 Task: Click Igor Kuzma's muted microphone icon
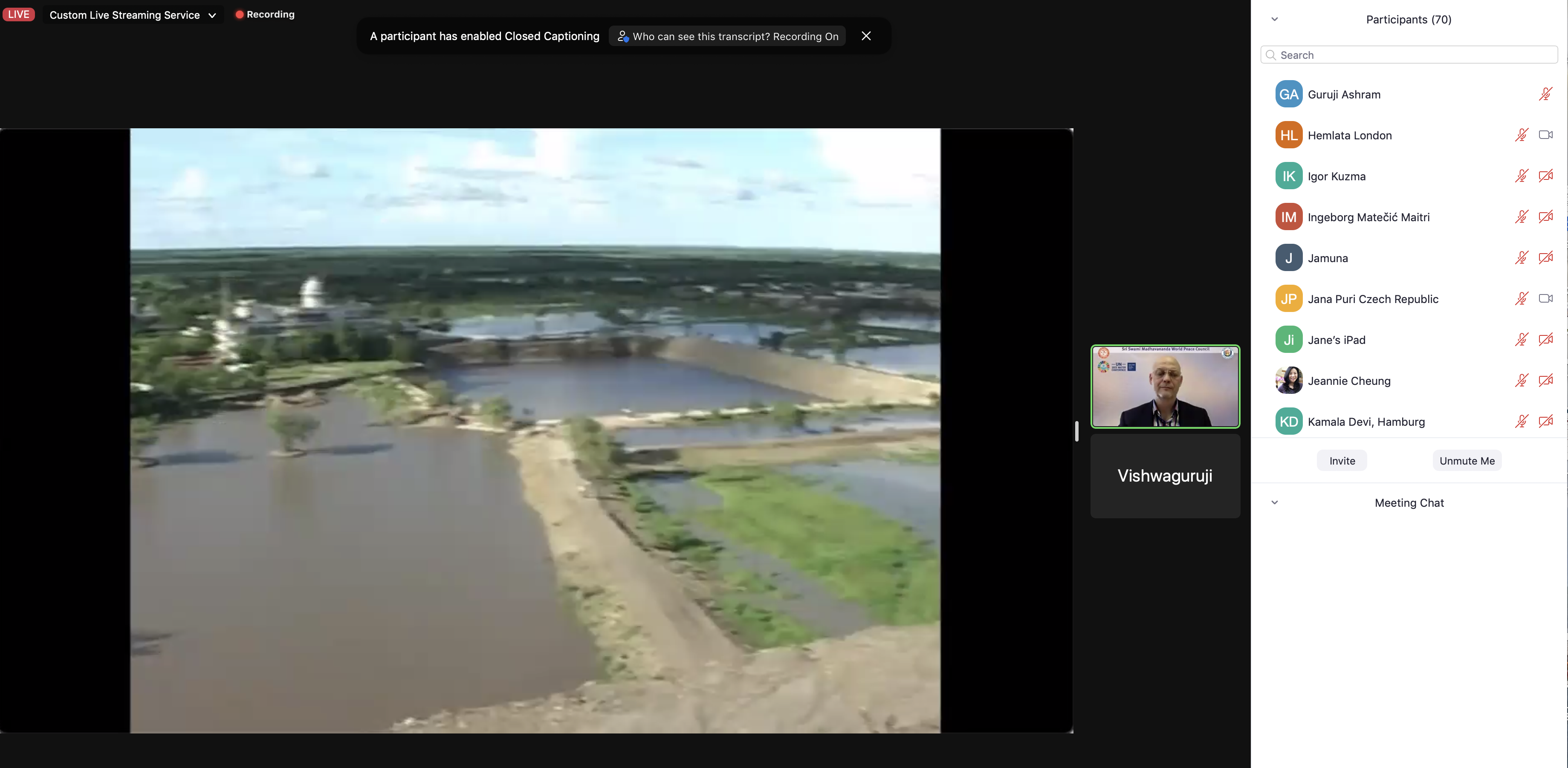pos(1521,176)
